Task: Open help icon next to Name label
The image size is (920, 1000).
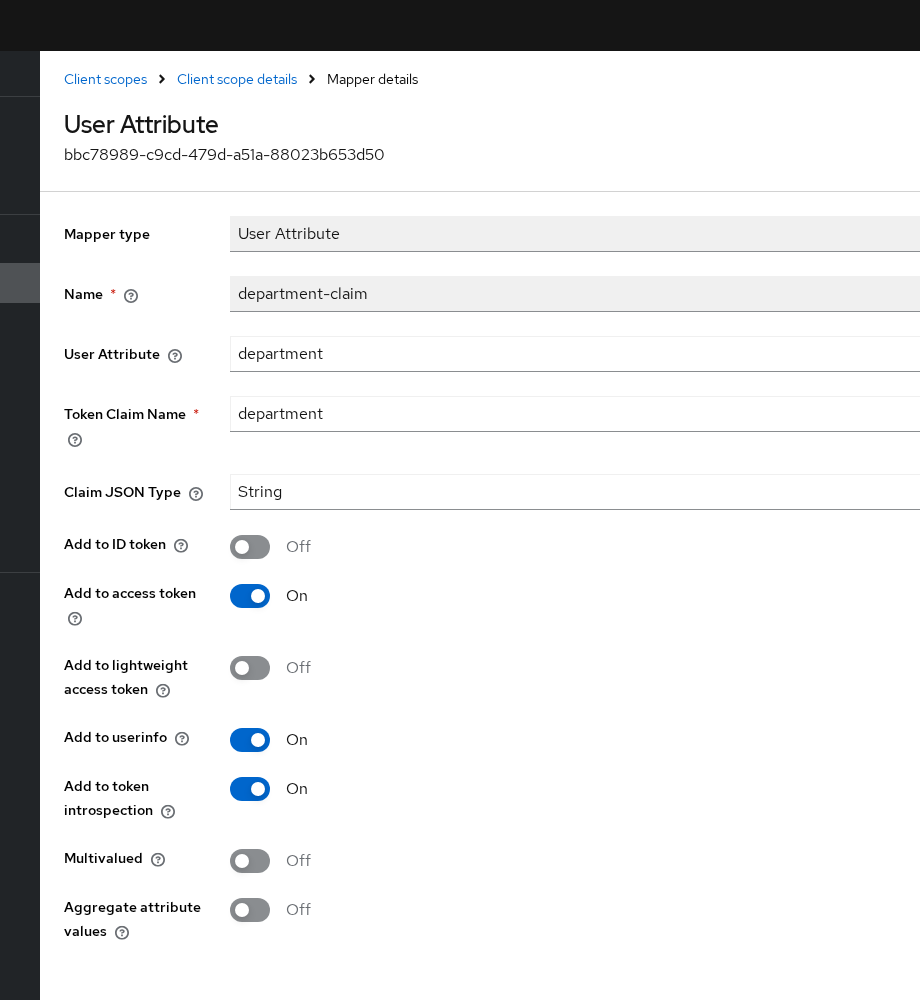Action: [x=131, y=296]
